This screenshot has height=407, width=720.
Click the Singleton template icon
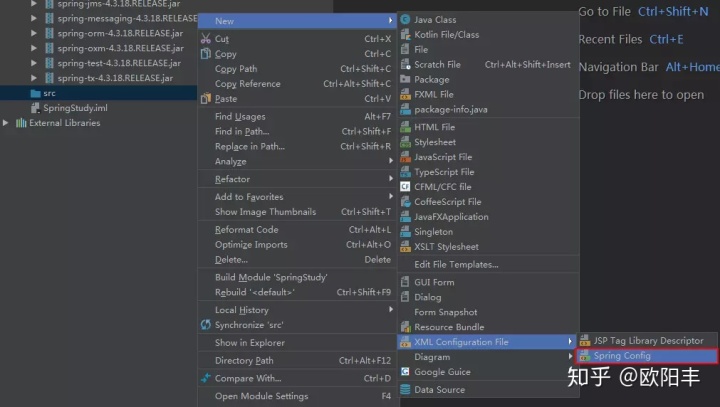[405, 232]
